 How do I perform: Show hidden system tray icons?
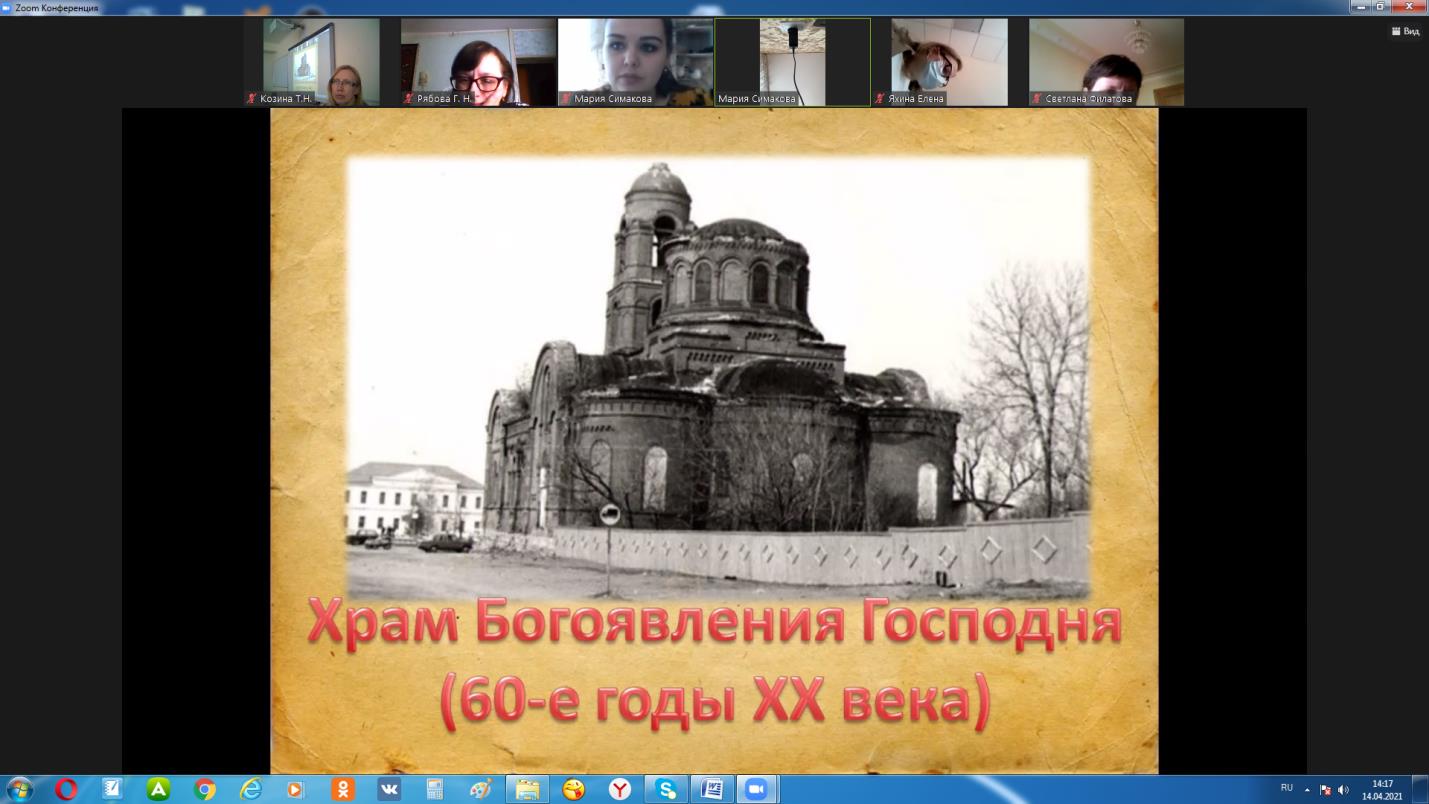[1307, 789]
